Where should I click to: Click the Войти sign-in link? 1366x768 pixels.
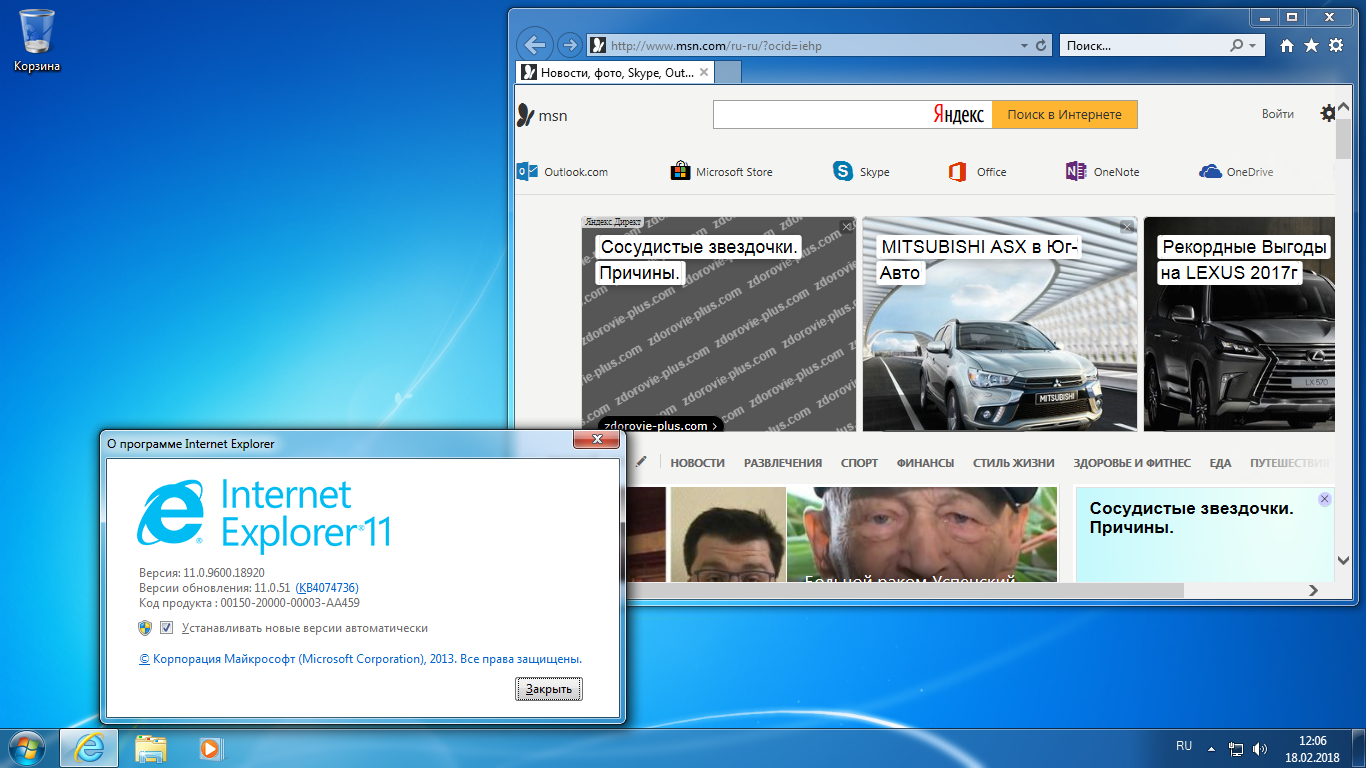click(x=1277, y=114)
